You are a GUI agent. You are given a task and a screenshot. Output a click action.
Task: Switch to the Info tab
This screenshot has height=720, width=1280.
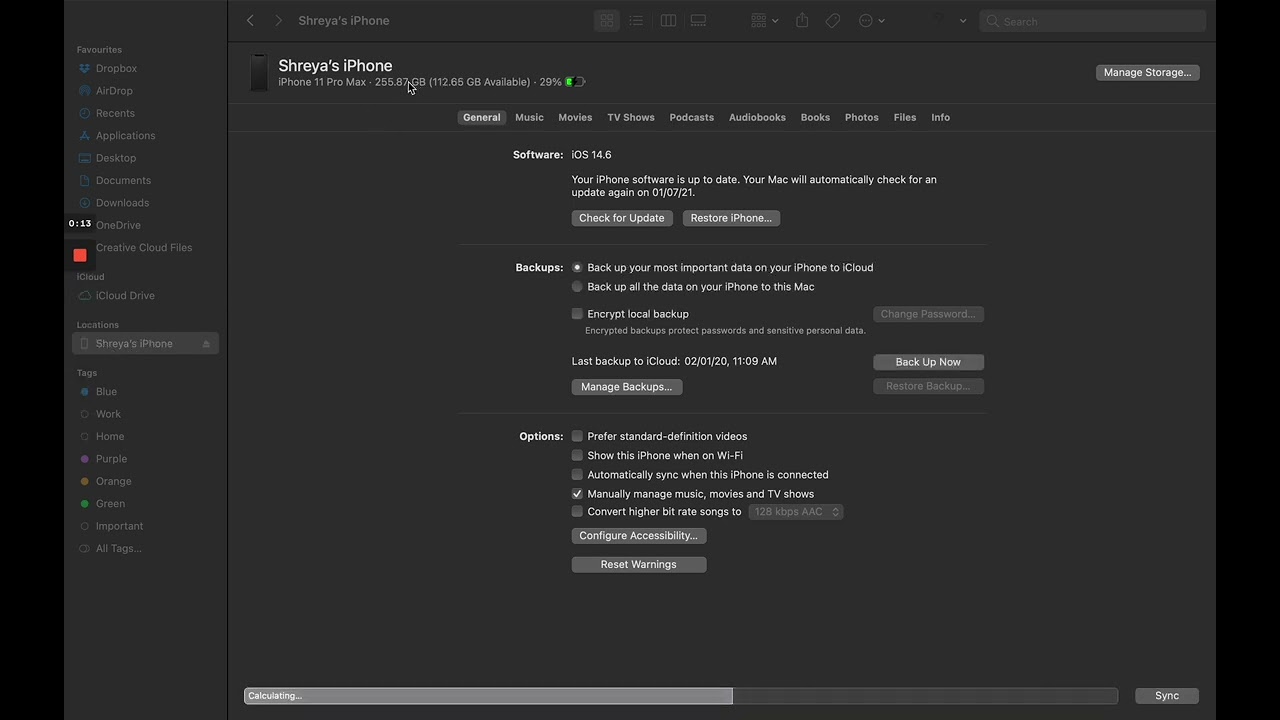tap(941, 117)
